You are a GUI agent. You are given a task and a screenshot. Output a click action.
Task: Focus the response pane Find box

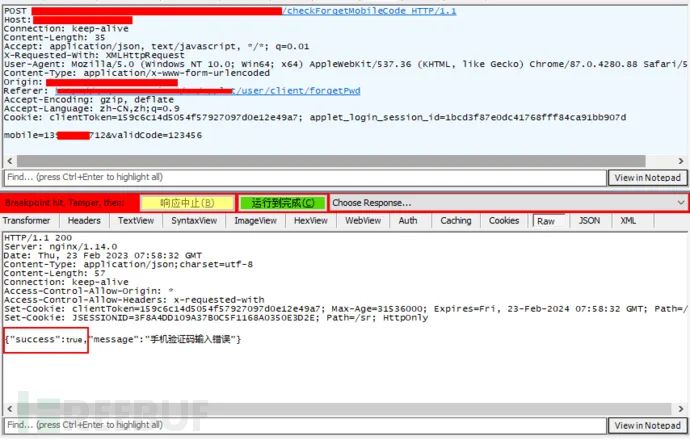(300, 426)
